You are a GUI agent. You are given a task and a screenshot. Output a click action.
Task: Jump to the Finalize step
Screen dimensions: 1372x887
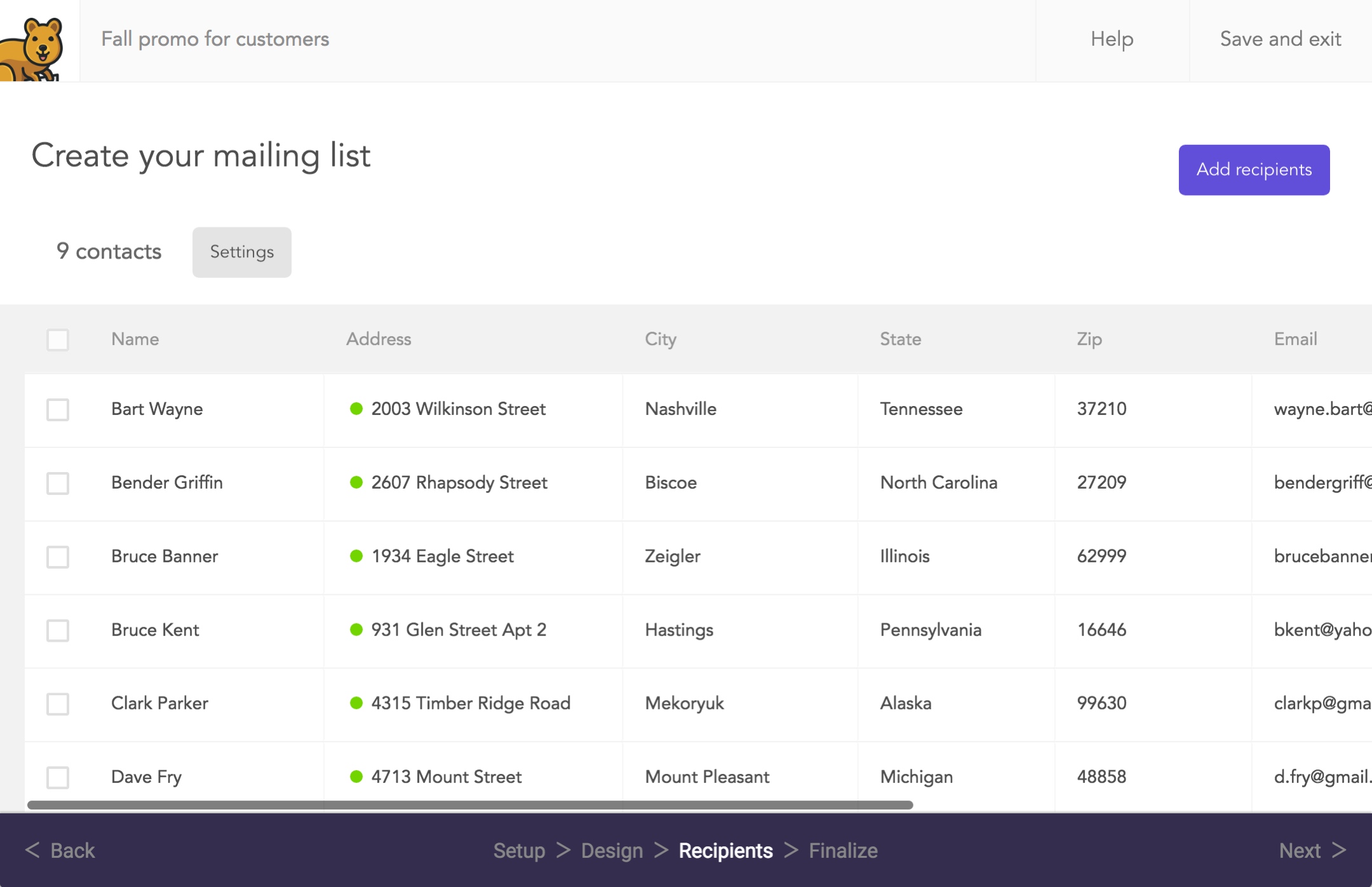point(843,850)
